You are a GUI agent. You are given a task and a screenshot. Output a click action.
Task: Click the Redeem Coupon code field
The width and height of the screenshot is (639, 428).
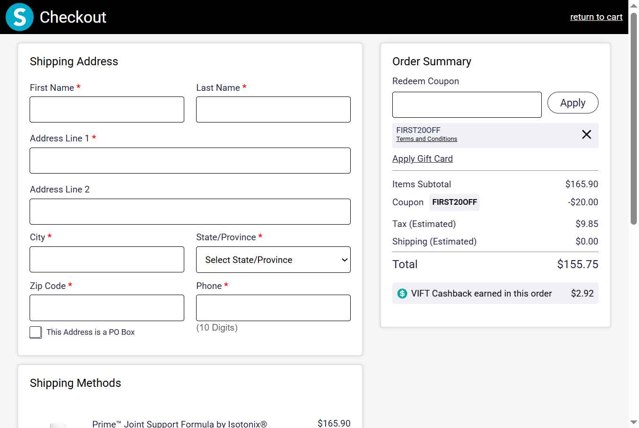467,105
